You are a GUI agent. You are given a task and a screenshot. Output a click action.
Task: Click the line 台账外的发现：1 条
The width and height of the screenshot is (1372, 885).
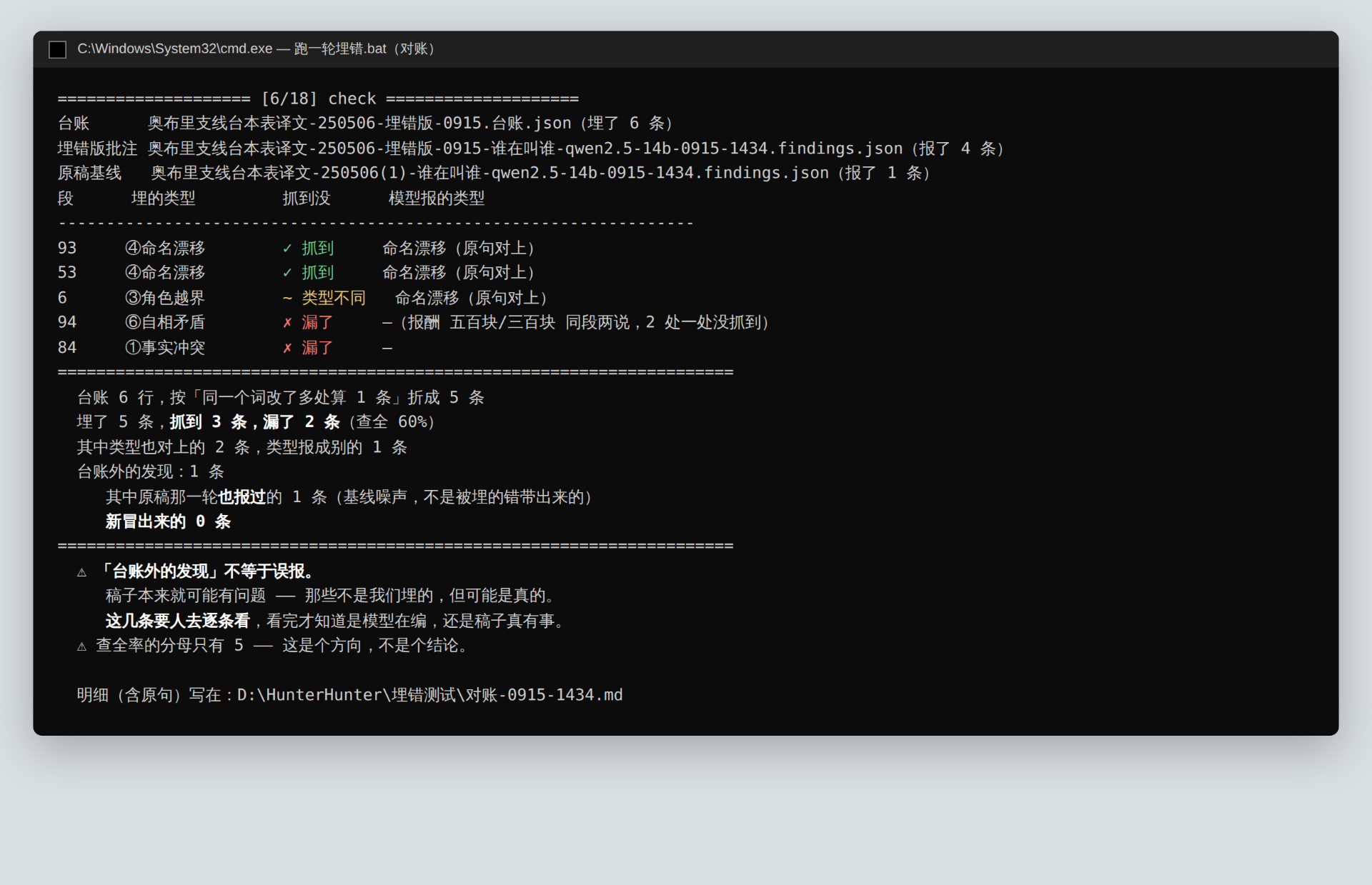[x=151, y=471]
